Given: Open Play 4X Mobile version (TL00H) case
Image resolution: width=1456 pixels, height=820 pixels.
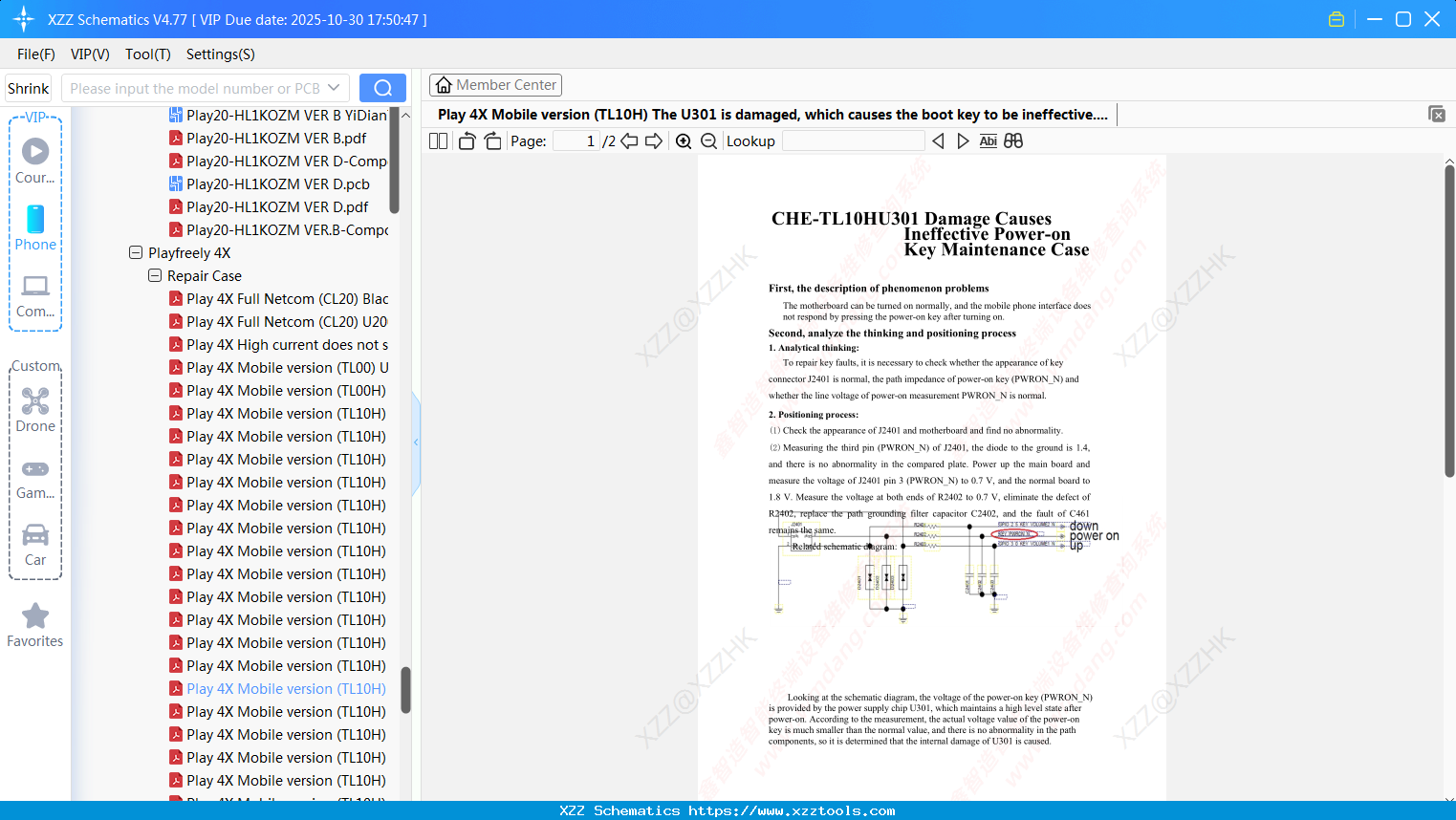Looking at the screenshot, I should click(x=277, y=390).
